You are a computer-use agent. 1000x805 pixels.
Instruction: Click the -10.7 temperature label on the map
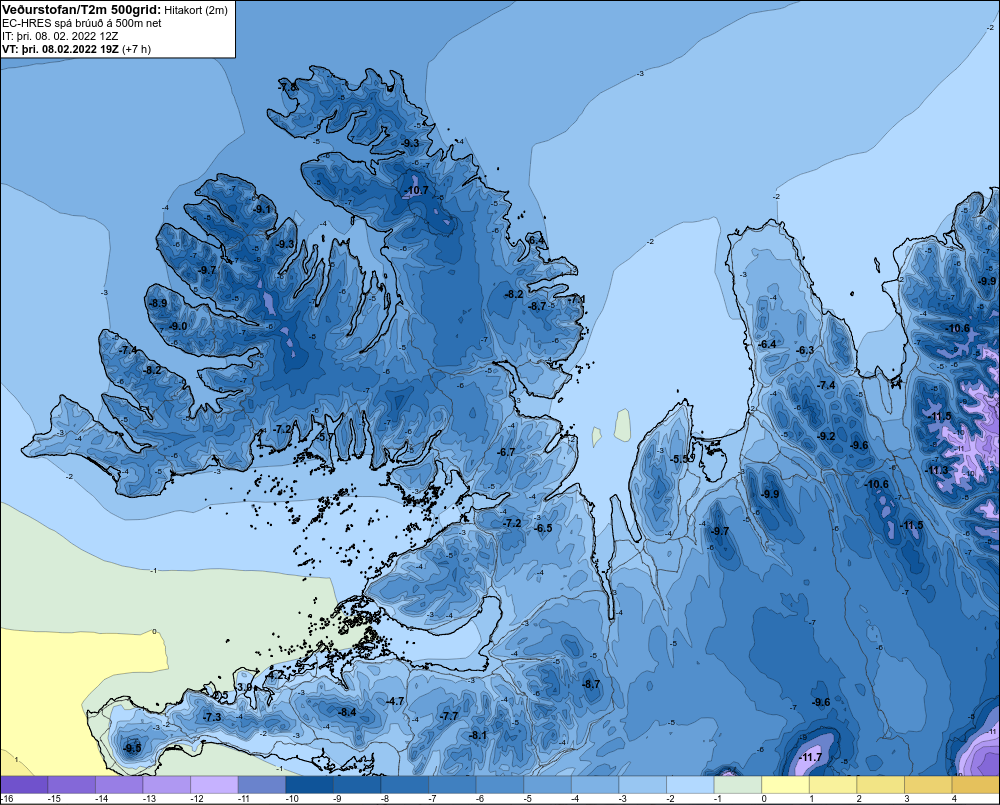[x=416, y=190]
